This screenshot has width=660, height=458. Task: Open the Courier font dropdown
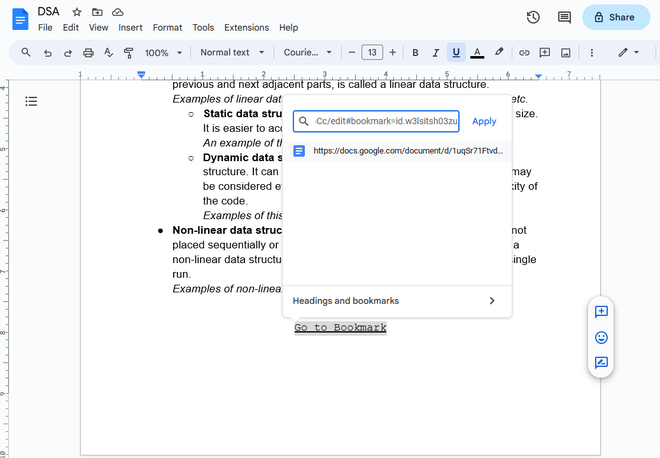coord(307,53)
